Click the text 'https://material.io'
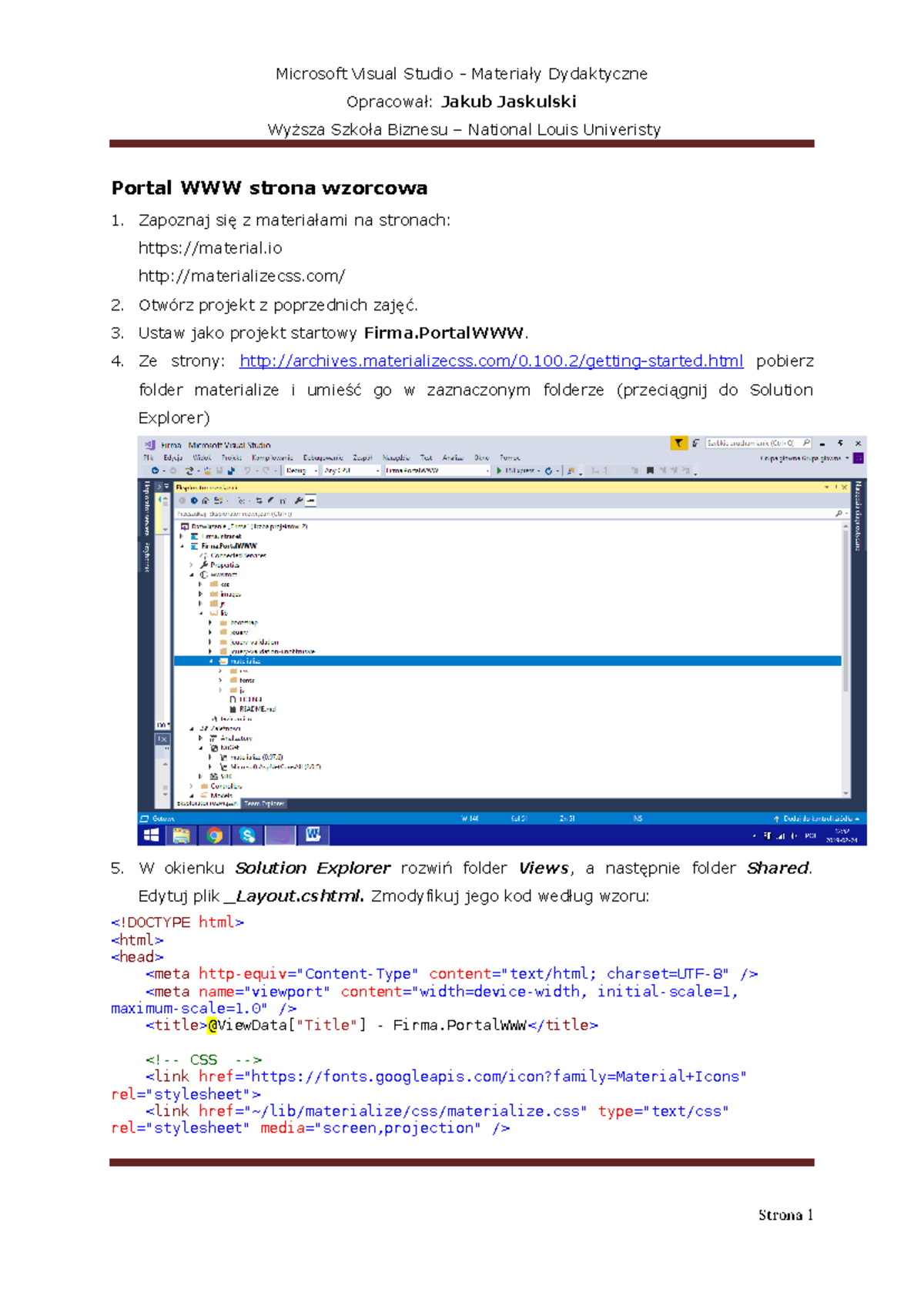The image size is (924, 1306). click(x=210, y=248)
